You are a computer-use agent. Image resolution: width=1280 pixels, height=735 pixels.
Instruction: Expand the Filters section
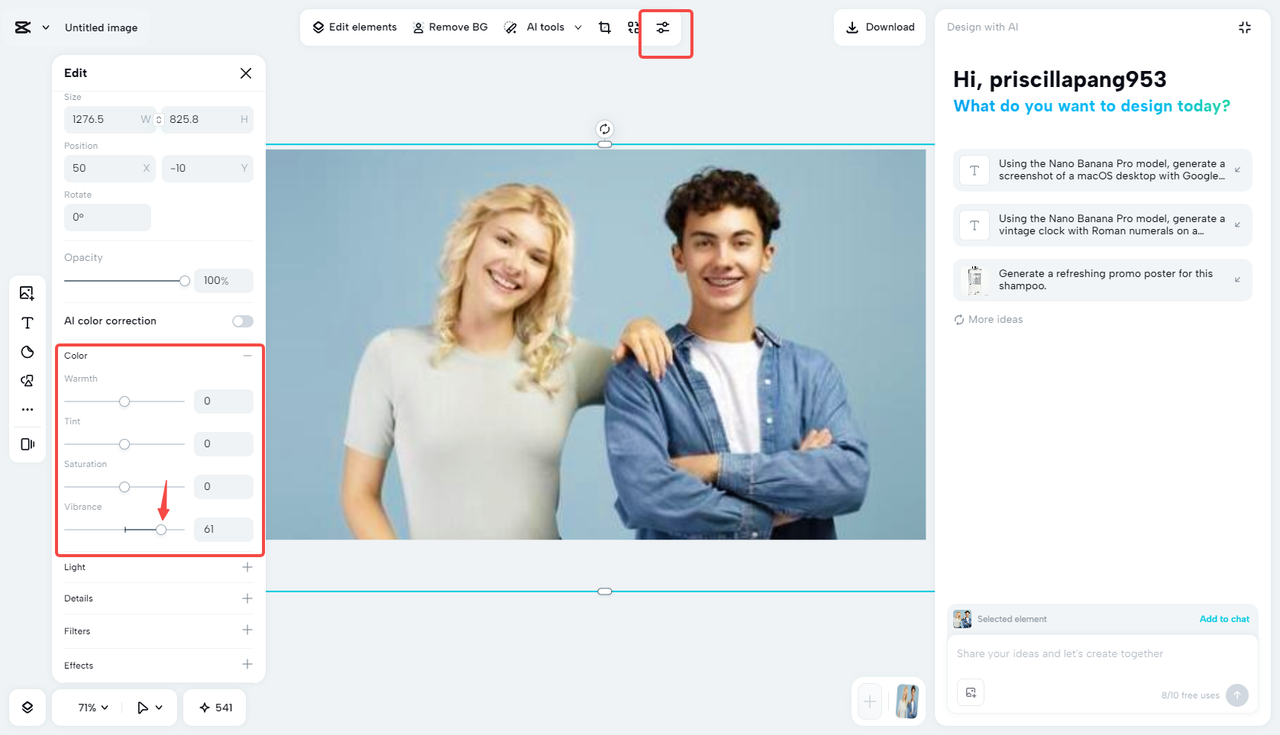(247, 630)
